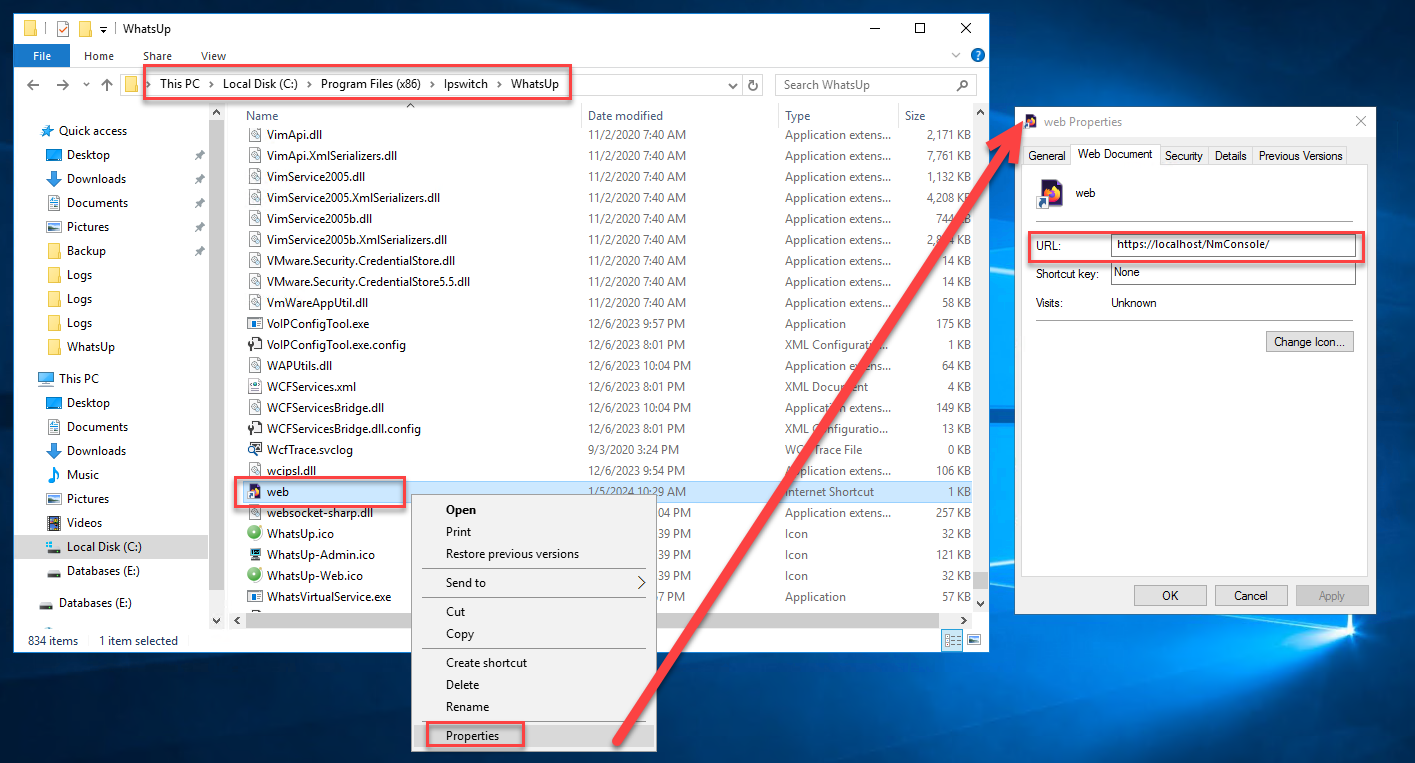The height and width of the screenshot is (763, 1415).
Task: Click the Back navigation arrow in Explorer
Action: pos(33,85)
